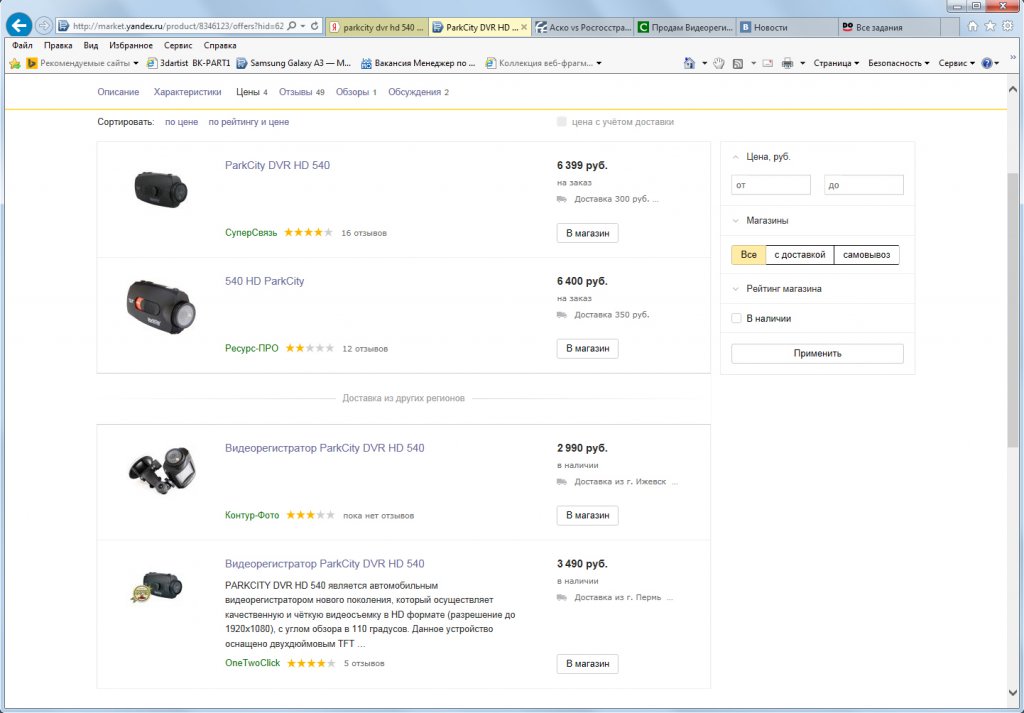Image resolution: width=1024 pixels, height=713 pixels.
Task: Open the 'Характеристики' page tab
Action: click(x=187, y=92)
